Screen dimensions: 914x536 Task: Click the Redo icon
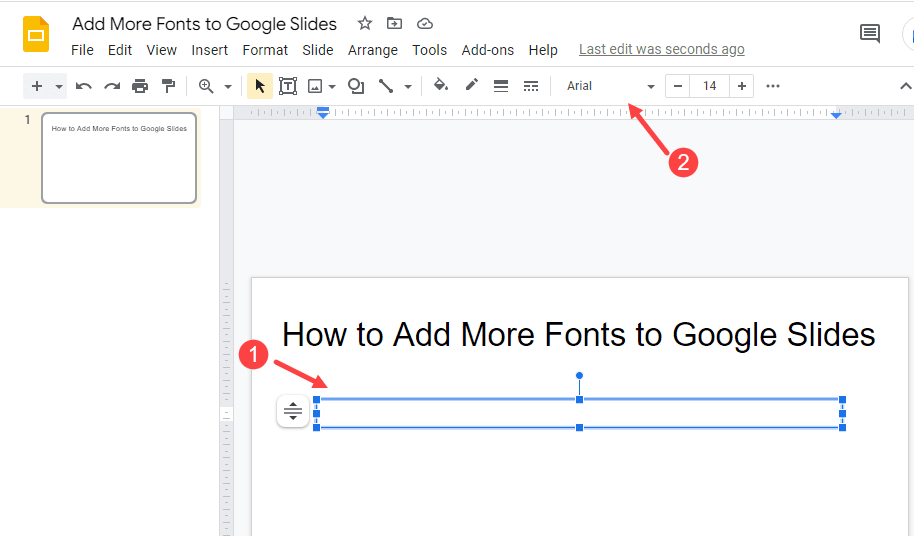tap(112, 86)
